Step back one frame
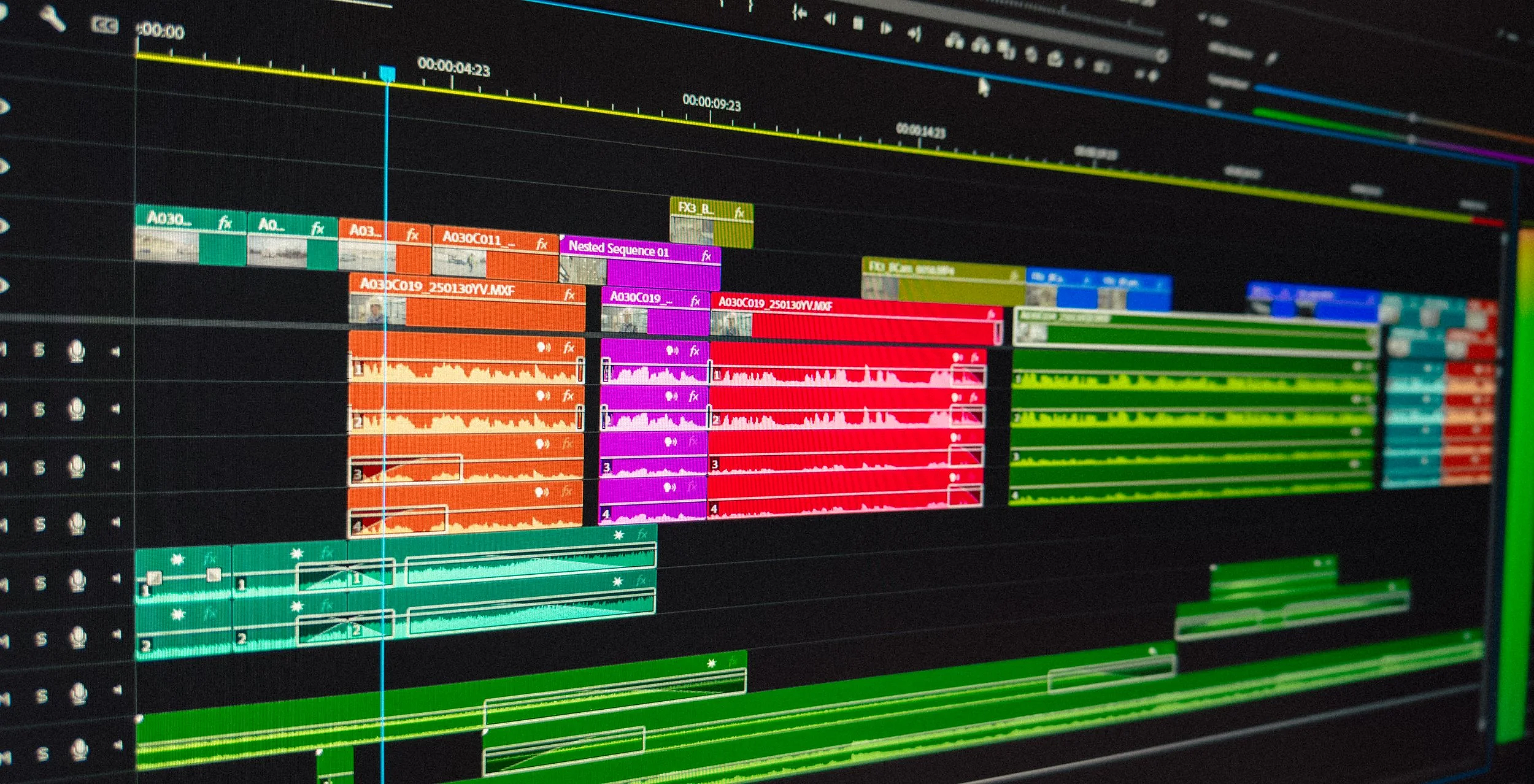 coord(830,19)
